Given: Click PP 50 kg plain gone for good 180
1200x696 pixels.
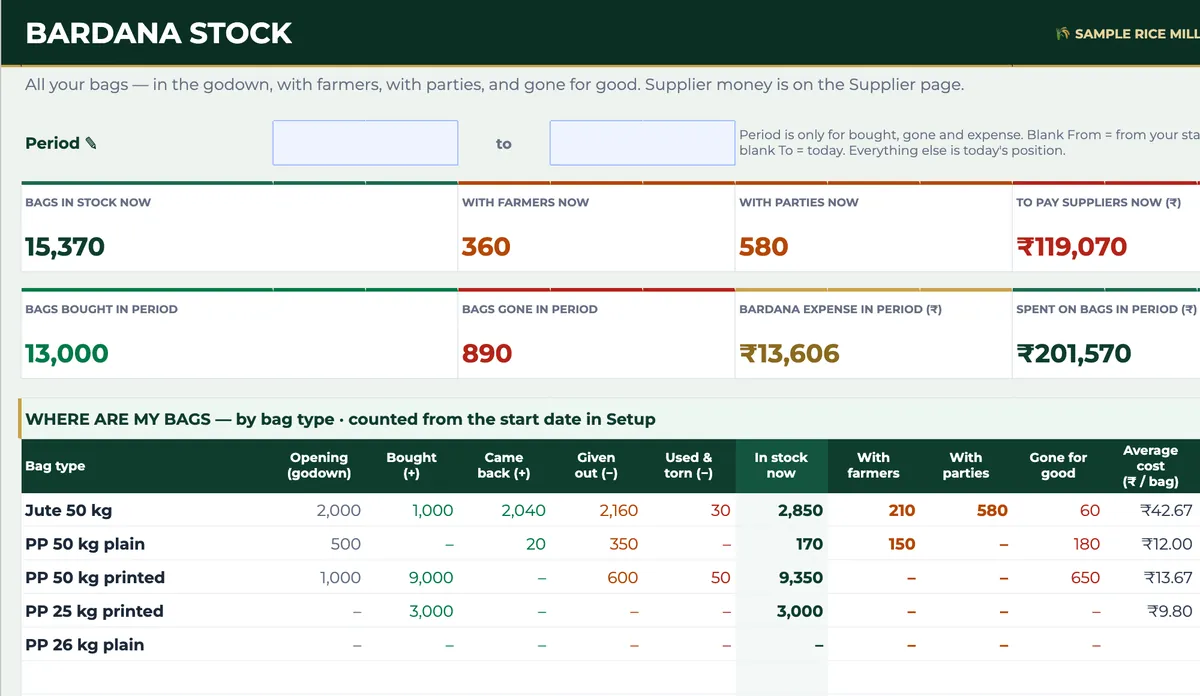Looking at the screenshot, I should [1086, 544].
